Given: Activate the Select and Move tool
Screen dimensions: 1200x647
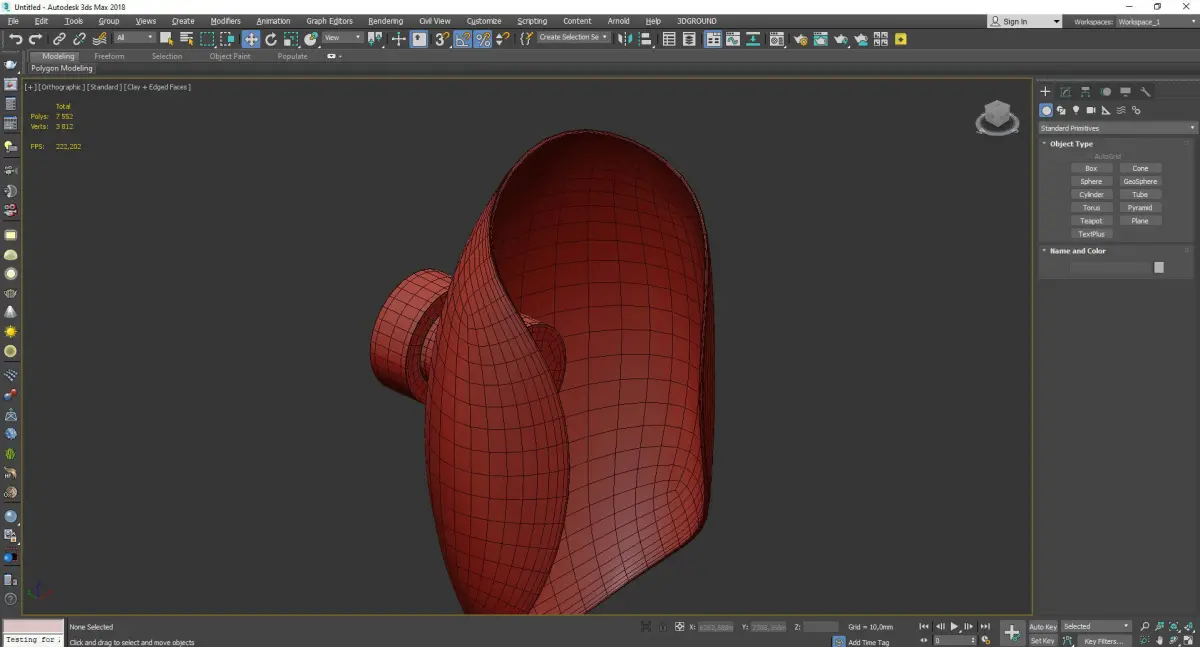Looking at the screenshot, I should (250, 39).
